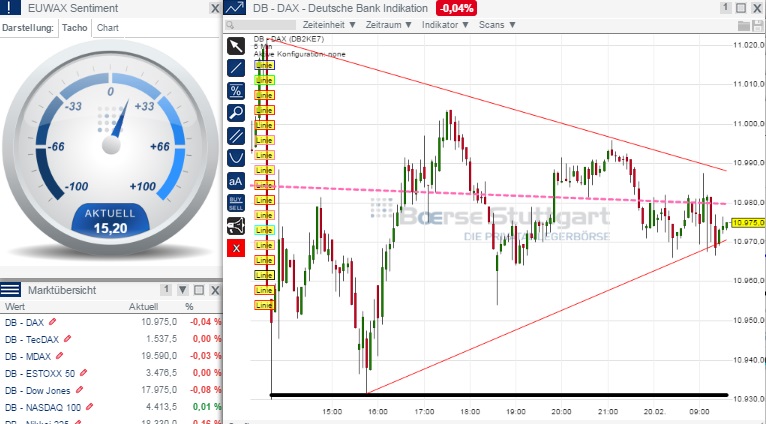The height and width of the screenshot is (424, 766).
Task: Click the yellow 10.975,0 price label
Action: coord(748,223)
